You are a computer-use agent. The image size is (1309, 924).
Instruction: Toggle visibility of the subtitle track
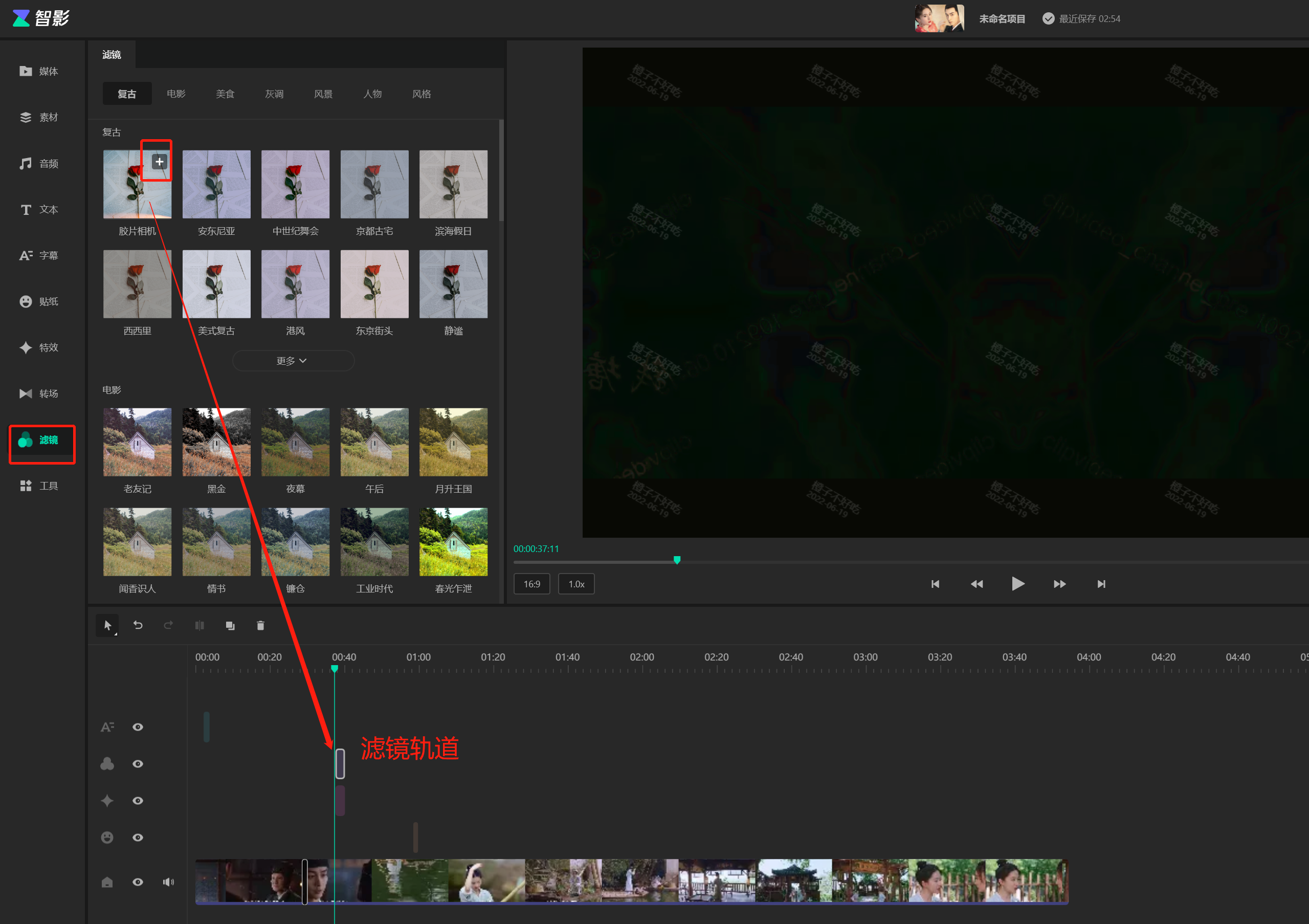[x=138, y=727]
